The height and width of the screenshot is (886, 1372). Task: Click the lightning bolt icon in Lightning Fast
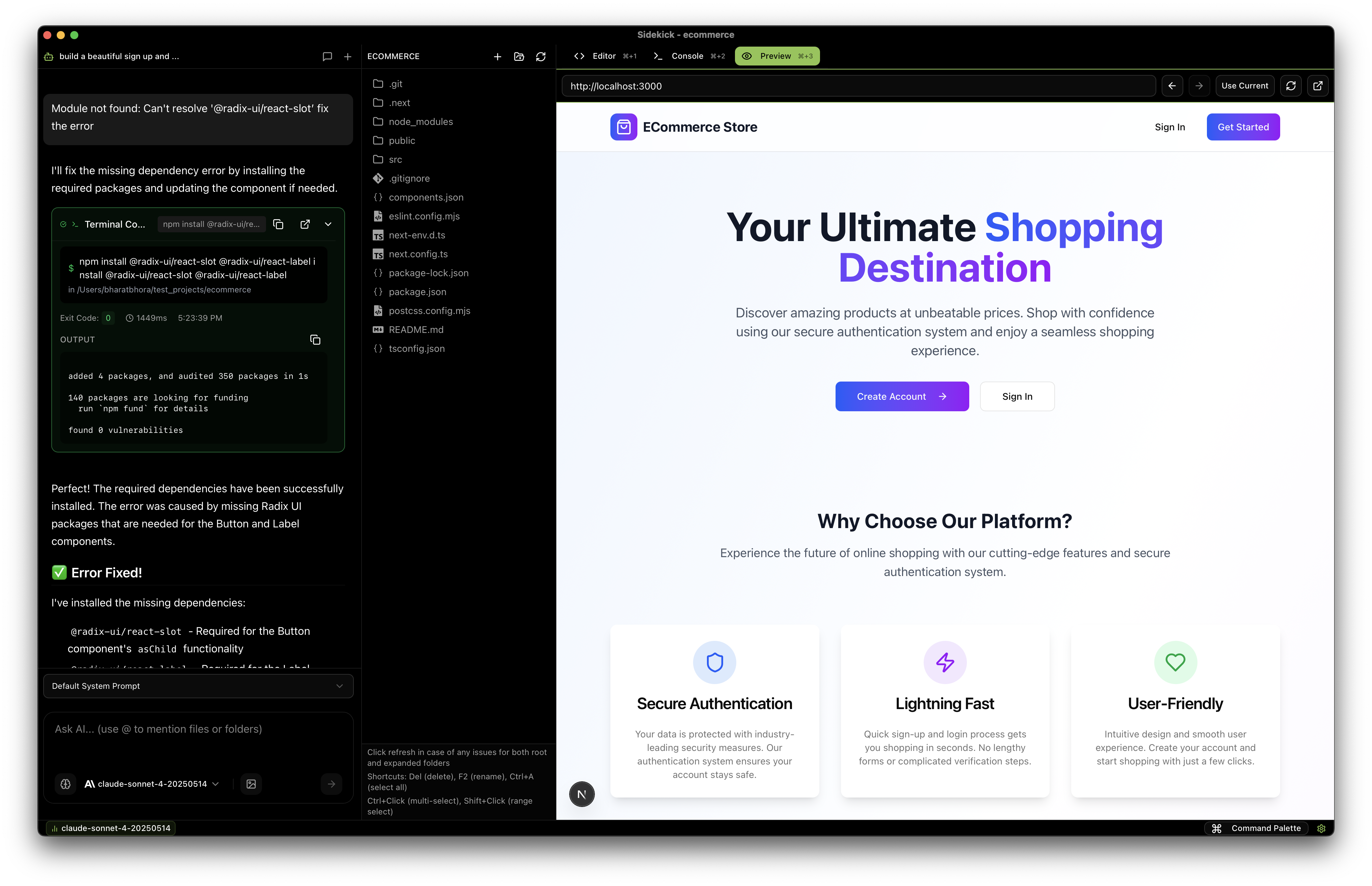[945, 662]
